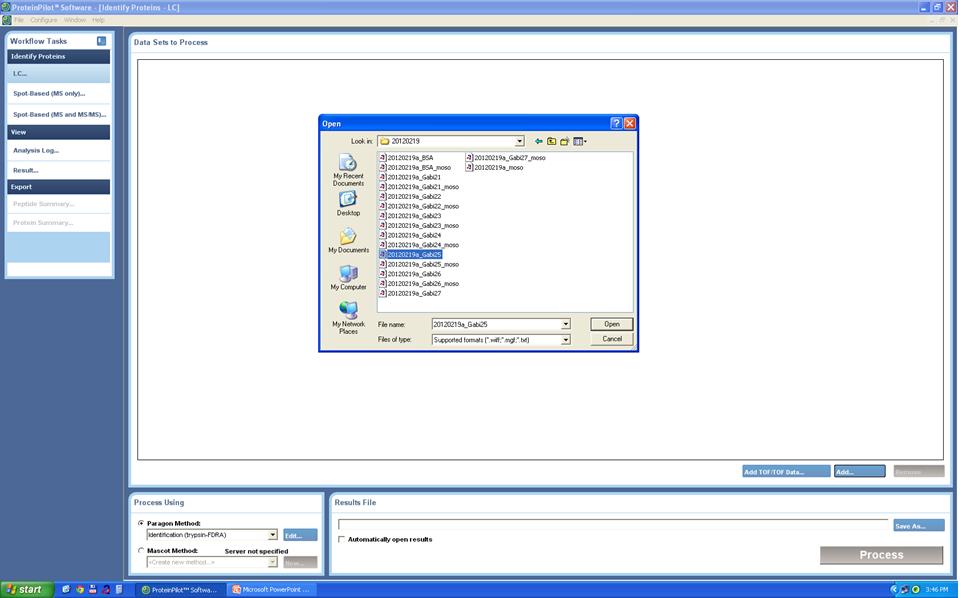Select the Mascot Method radio button
The image size is (960, 598).
pos(141,551)
